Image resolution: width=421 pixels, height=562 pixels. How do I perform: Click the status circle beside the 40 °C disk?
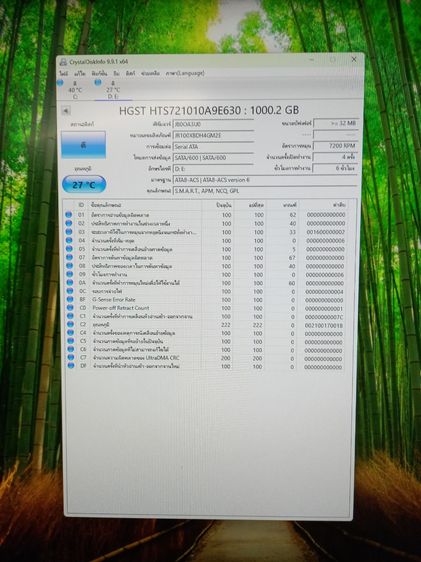(x=60, y=83)
